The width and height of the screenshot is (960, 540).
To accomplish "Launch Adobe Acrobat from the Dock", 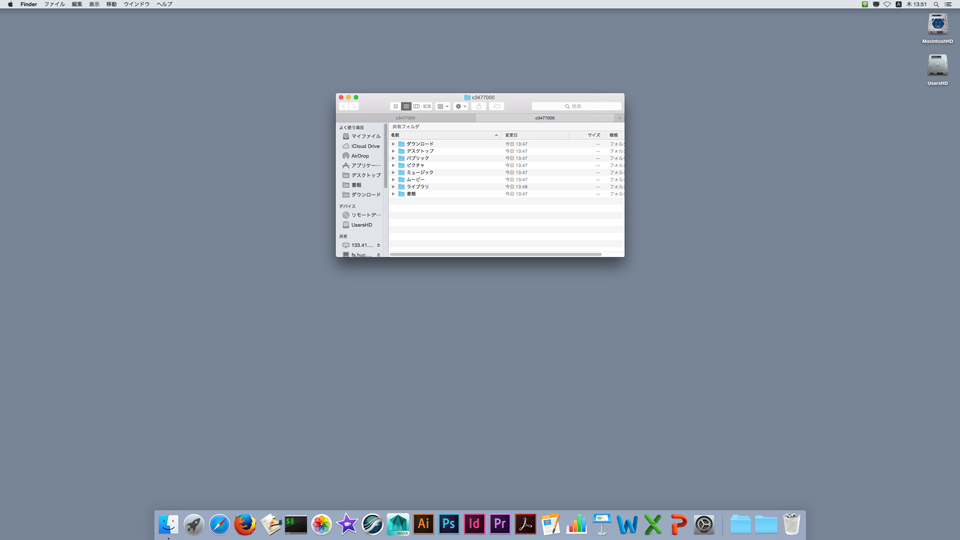I will pos(525,525).
